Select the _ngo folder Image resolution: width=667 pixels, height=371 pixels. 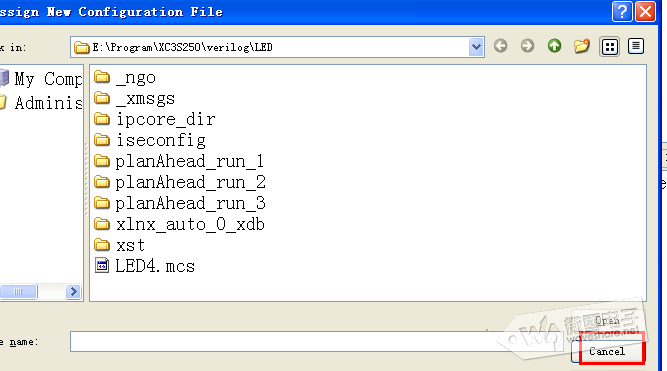125,77
